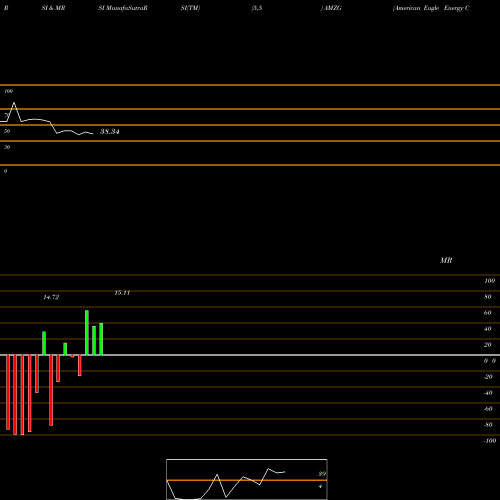Viewport: 500px width, 500px height.
Task: Click the MR label above the histogram
Action: pos(446,260)
